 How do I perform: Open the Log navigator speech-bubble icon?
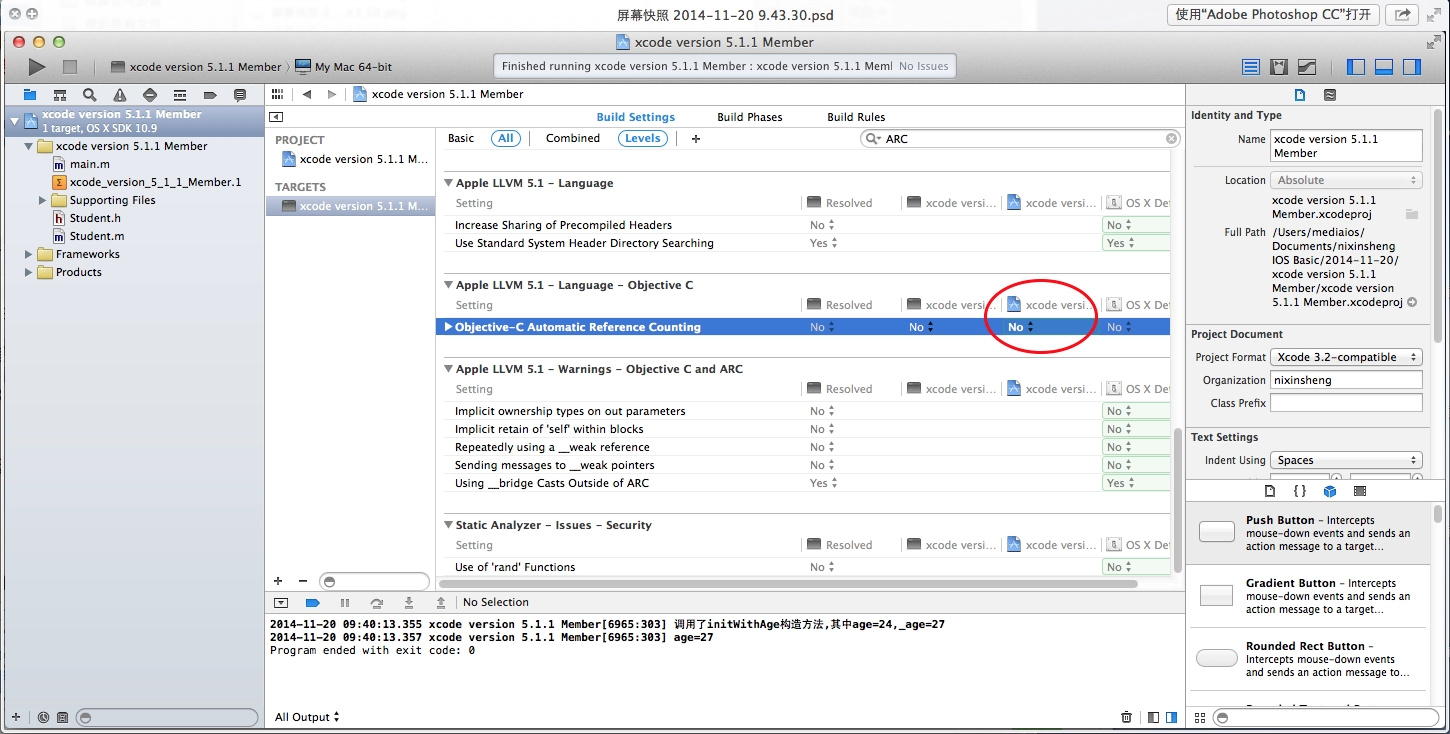(x=240, y=95)
